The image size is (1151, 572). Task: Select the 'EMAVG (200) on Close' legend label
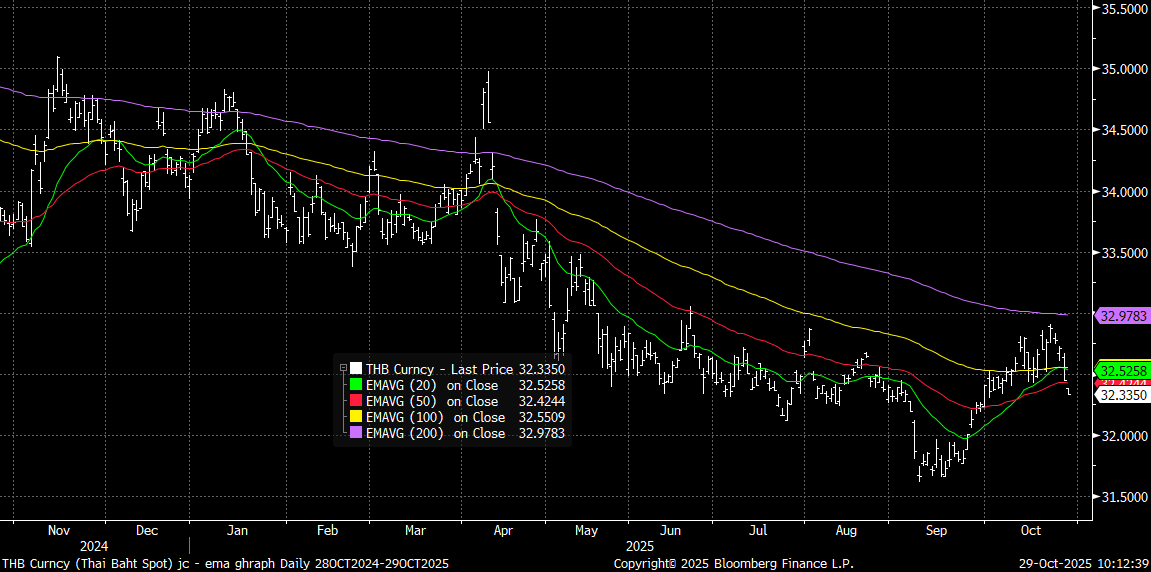435,433
